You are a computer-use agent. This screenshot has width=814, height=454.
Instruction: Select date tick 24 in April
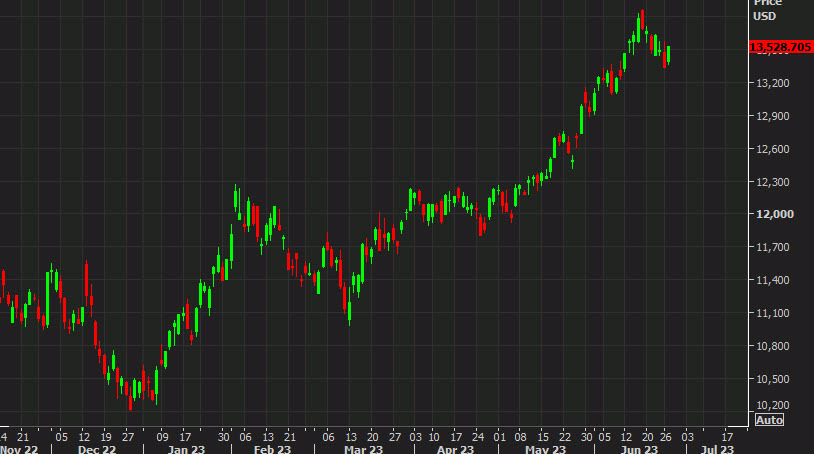click(478, 437)
